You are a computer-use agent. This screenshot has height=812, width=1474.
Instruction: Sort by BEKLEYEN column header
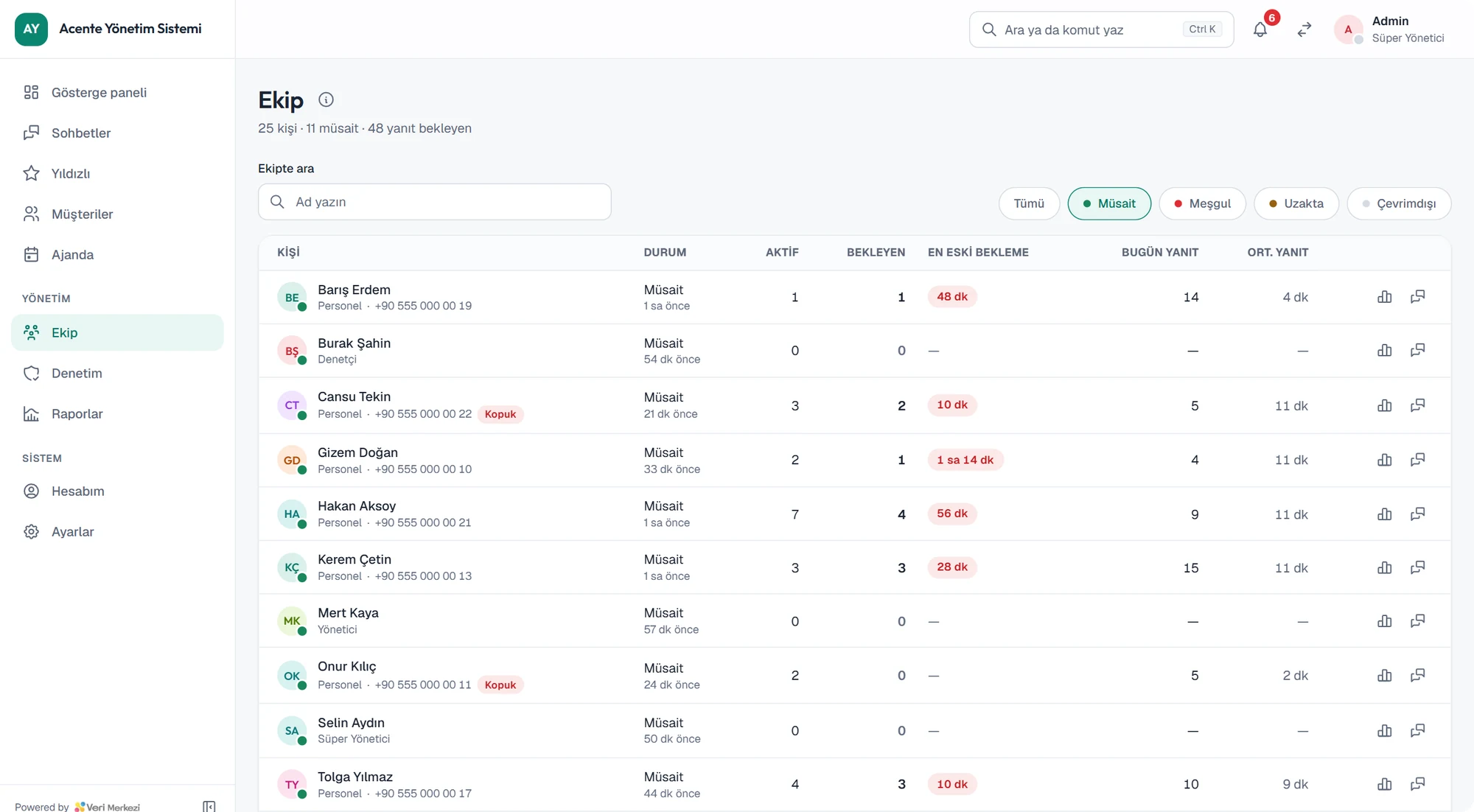click(876, 252)
